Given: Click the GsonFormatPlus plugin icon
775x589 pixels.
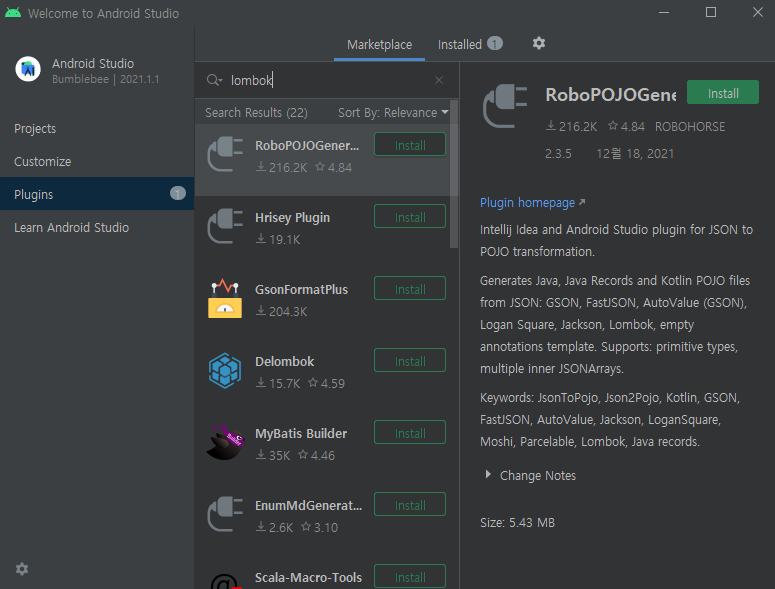Looking at the screenshot, I should 225,299.
